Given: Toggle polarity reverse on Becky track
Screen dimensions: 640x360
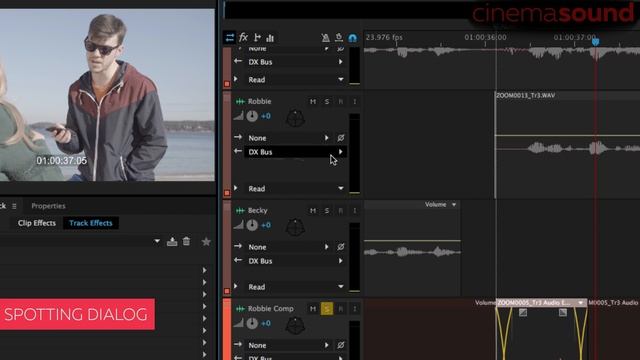Looking at the screenshot, I should pyautogui.click(x=340, y=247).
